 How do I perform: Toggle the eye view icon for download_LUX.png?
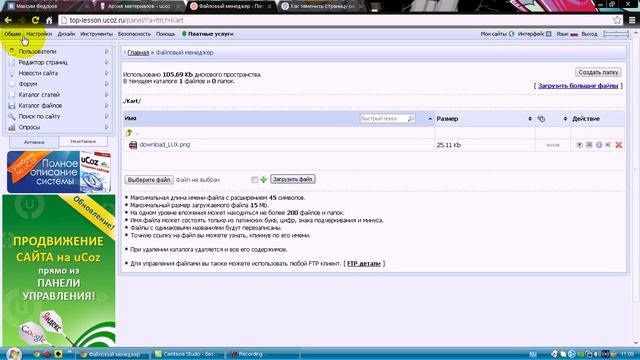[x=579, y=145]
